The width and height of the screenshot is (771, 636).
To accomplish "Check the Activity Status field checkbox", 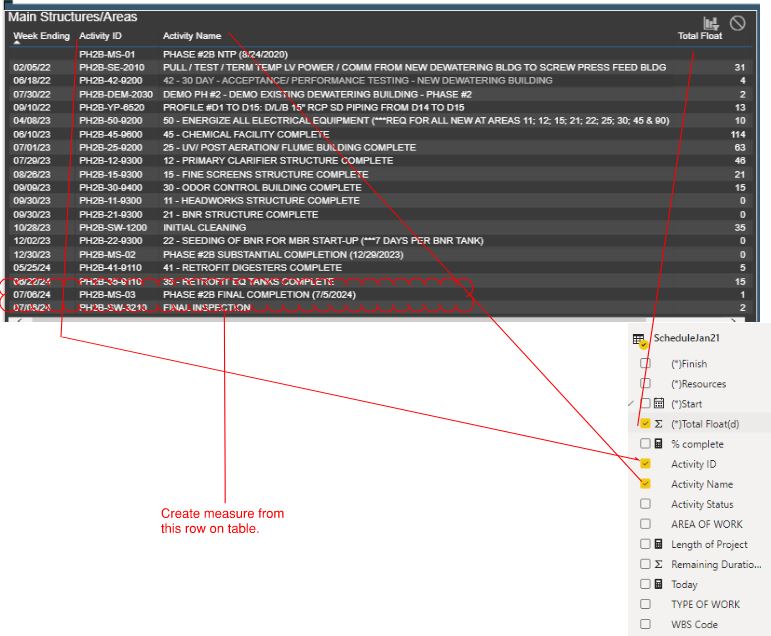I will click(645, 504).
